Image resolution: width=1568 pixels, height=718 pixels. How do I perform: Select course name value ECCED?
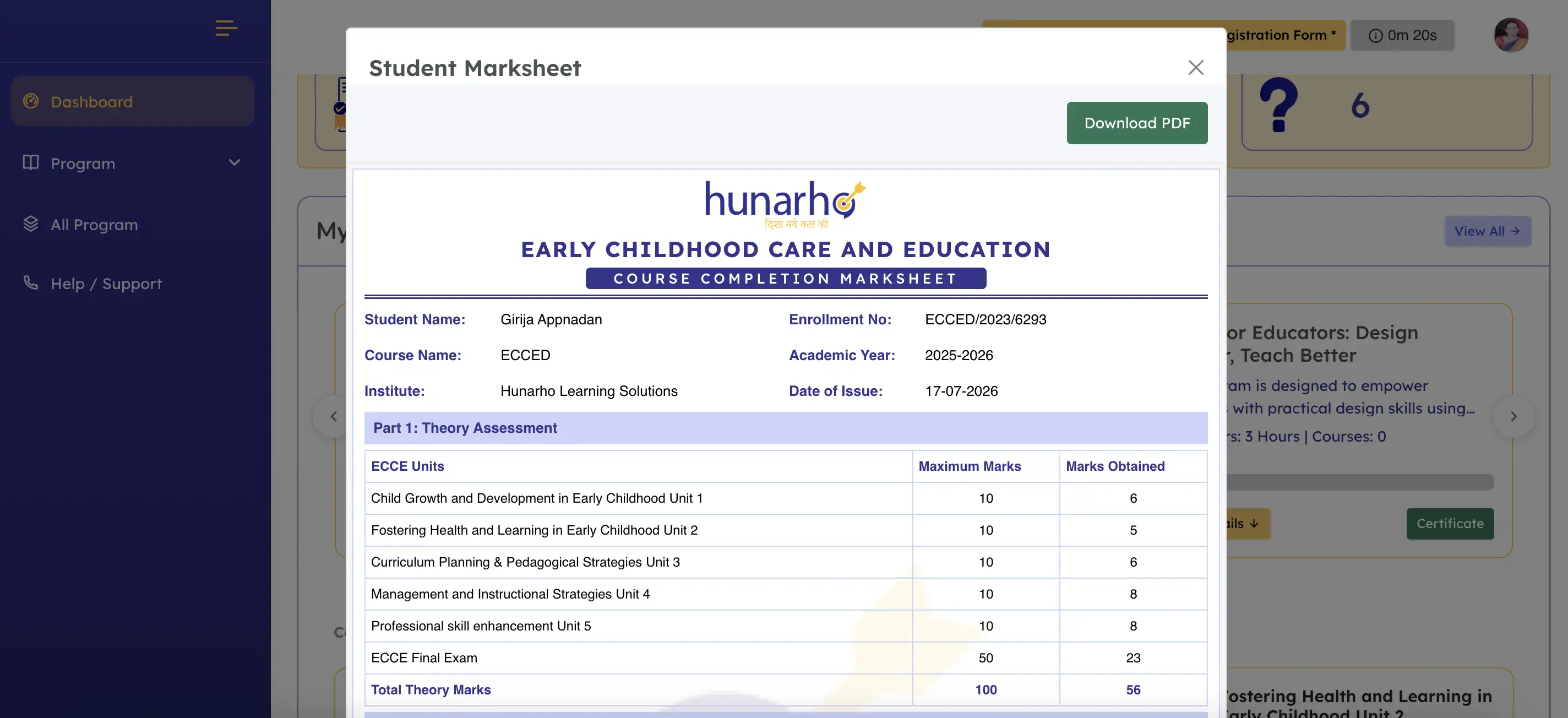(525, 356)
